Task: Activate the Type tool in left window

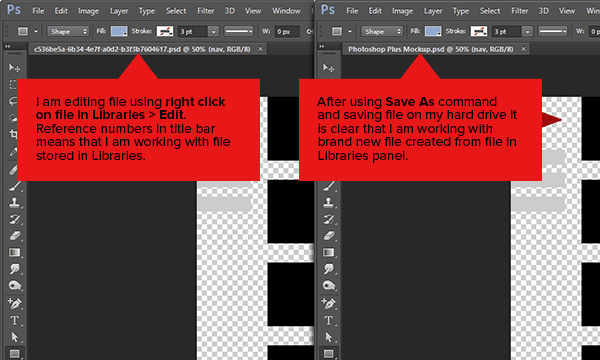Action: tap(14, 320)
